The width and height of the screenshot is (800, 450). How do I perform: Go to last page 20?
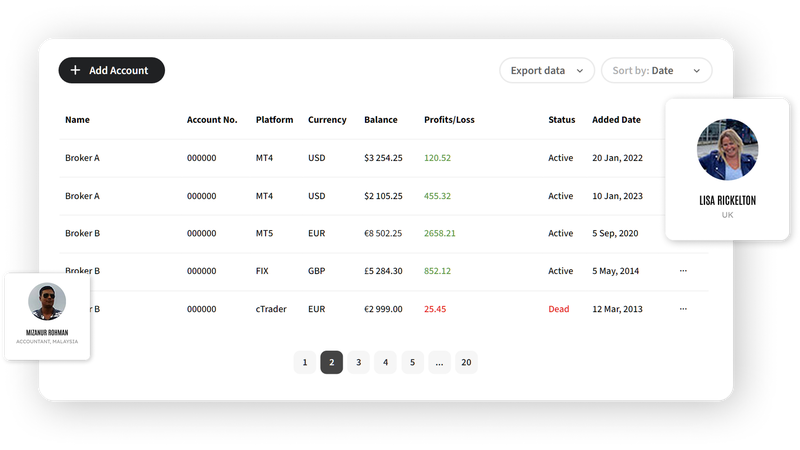(x=466, y=363)
